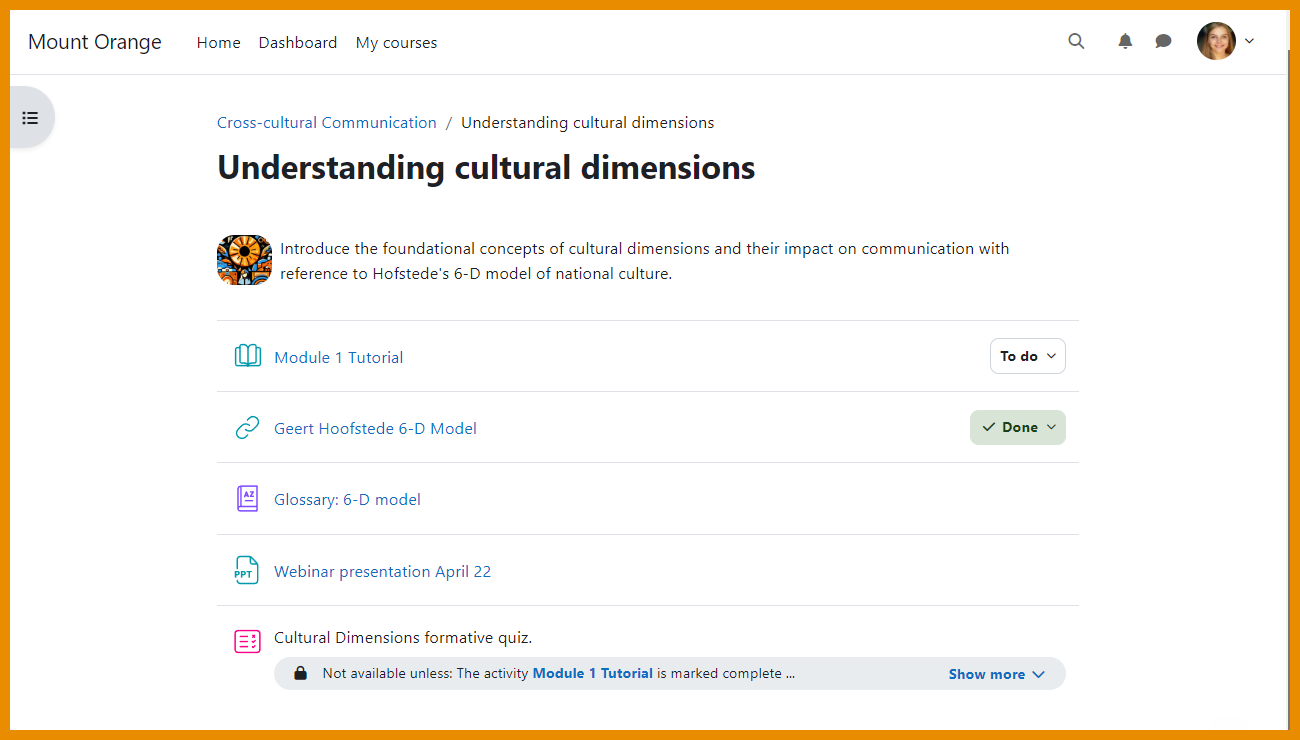Open user menu via profile avatar

pyautogui.click(x=1216, y=41)
